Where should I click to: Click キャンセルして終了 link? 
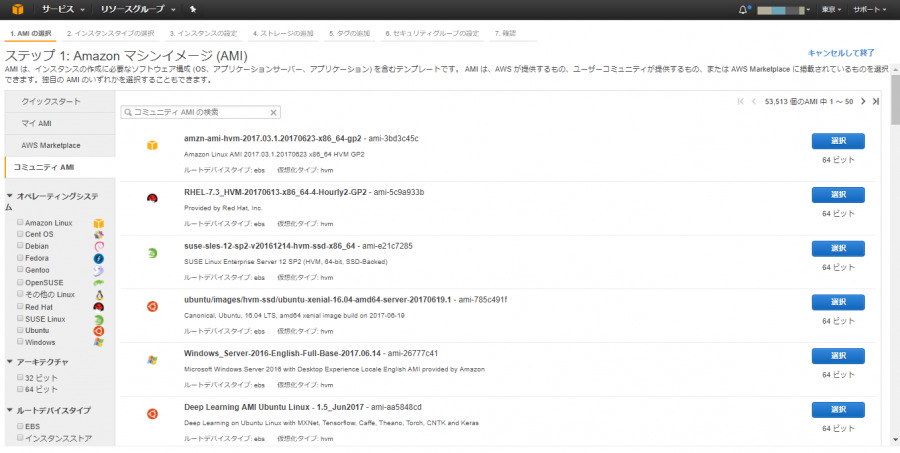pos(841,53)
